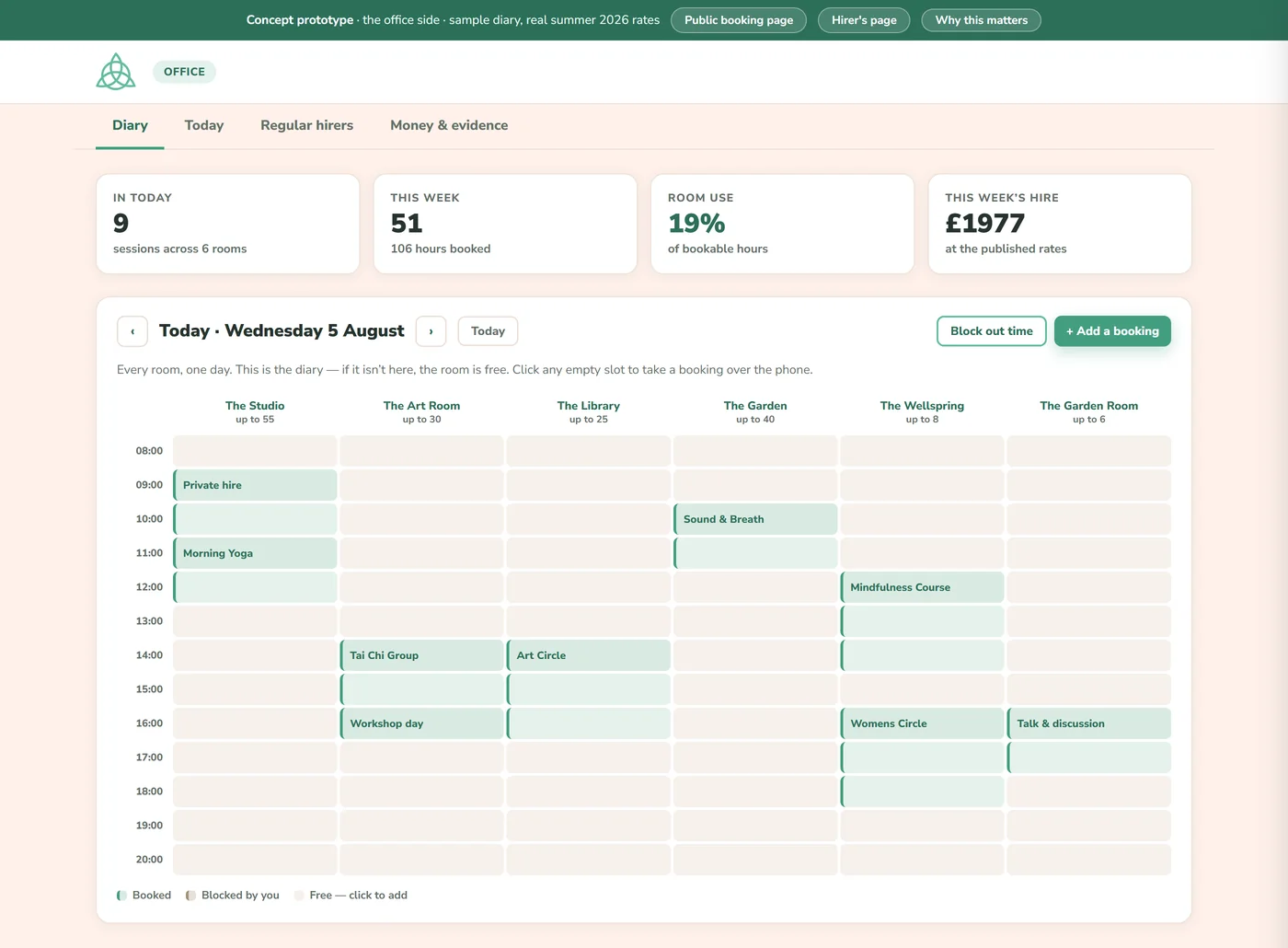
Task: Click This Week's Hire £1977 card
Action: (x=1060, y=224)
